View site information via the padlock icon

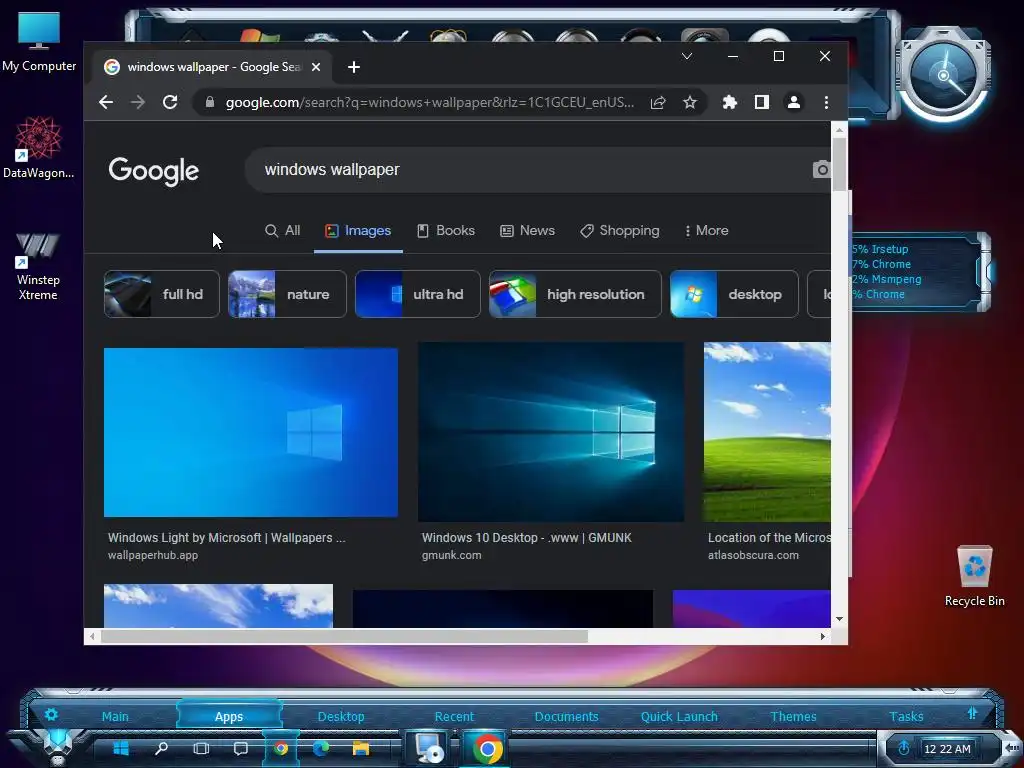point(210,103)
